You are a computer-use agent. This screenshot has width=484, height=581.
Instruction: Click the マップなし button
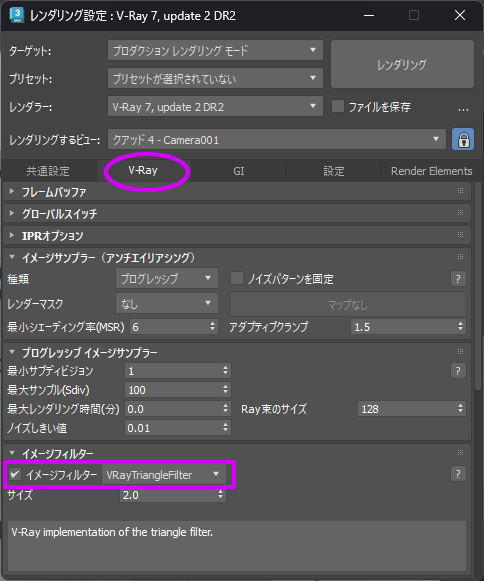[x=348, y=305]
